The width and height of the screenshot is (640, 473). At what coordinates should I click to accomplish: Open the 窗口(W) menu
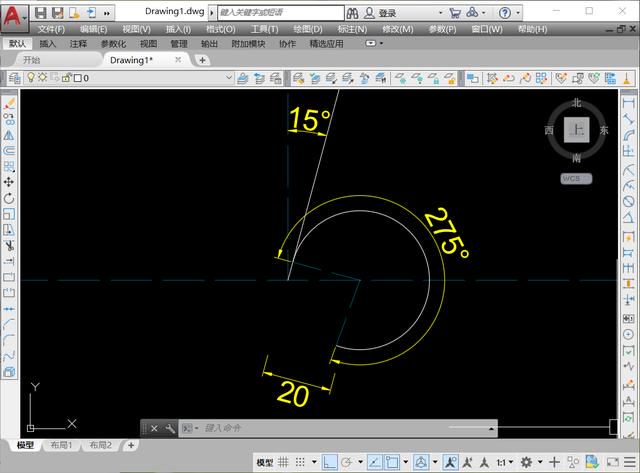pos(487,29)
